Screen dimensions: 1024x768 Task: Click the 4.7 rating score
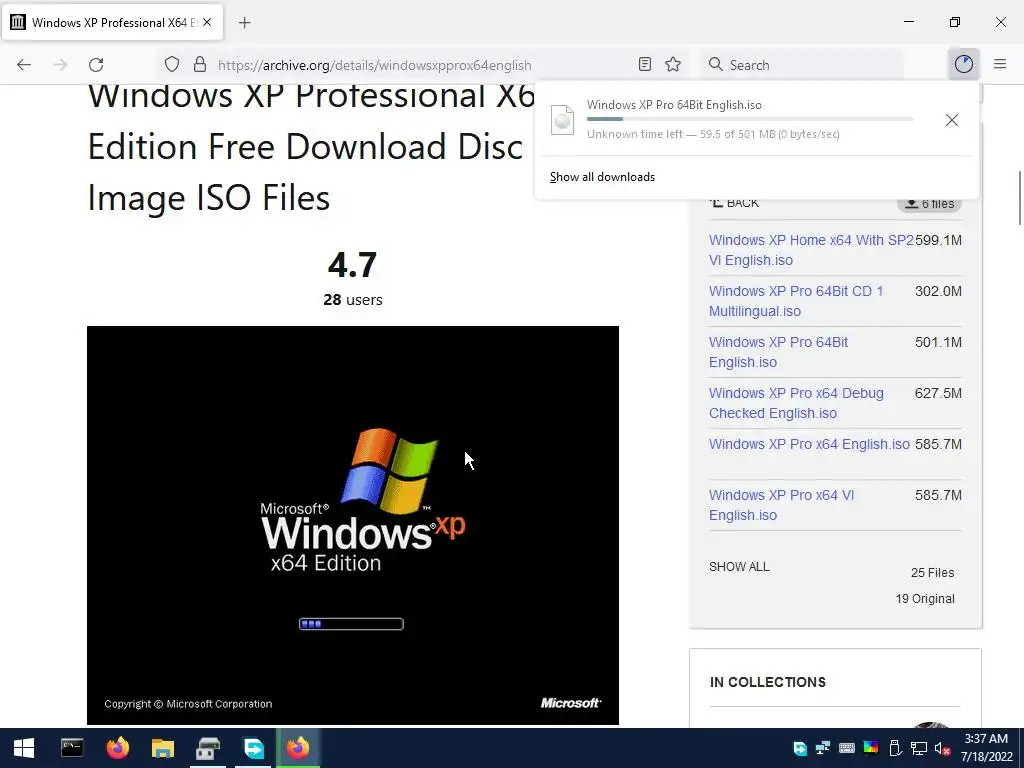point(353,264)
